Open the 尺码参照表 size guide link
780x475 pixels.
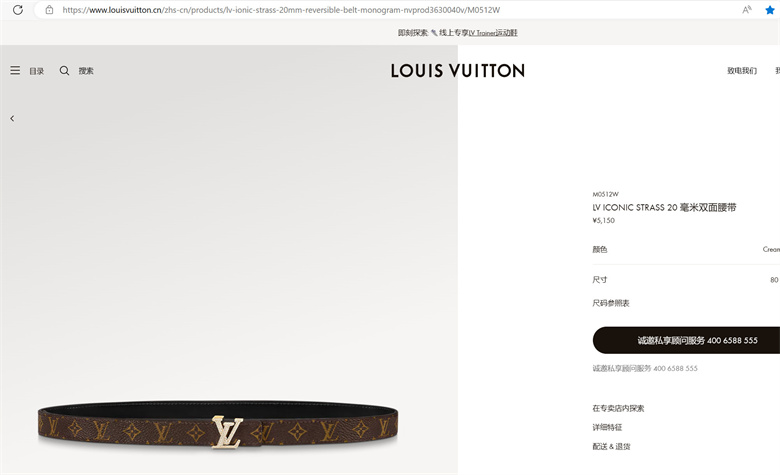(x=611, y=303)
